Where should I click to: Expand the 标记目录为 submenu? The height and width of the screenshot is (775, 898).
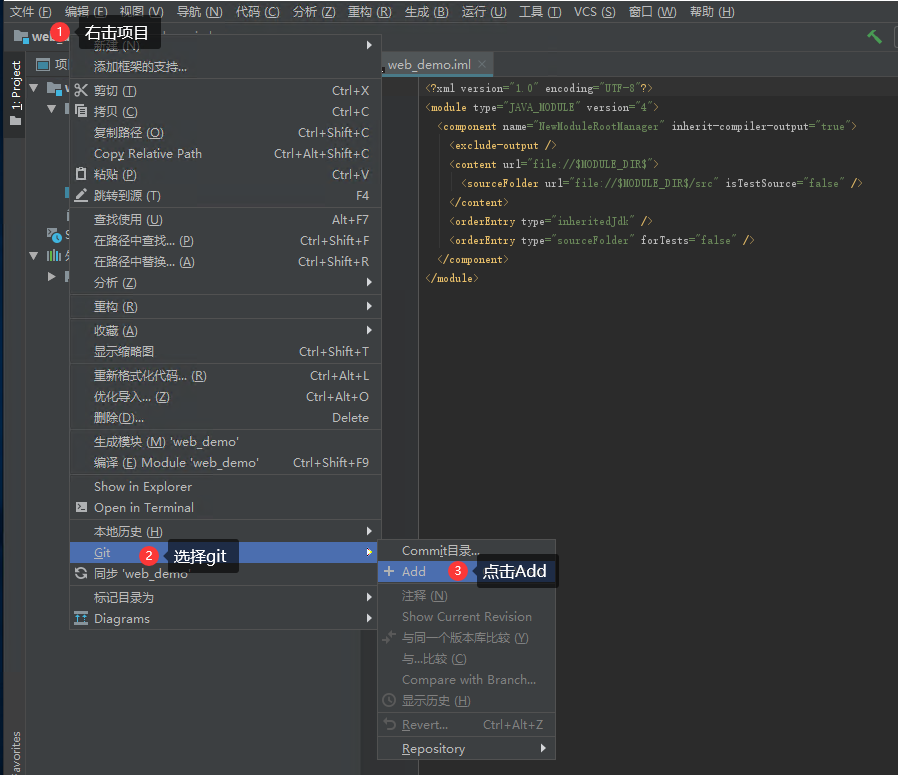tap(225, 597)
